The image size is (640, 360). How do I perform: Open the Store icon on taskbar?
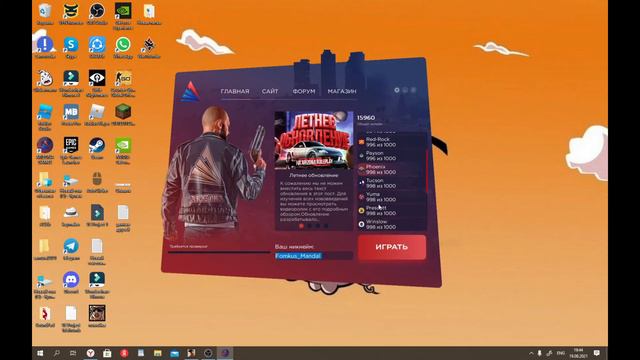pyautogui.click(x=107, y=353)
